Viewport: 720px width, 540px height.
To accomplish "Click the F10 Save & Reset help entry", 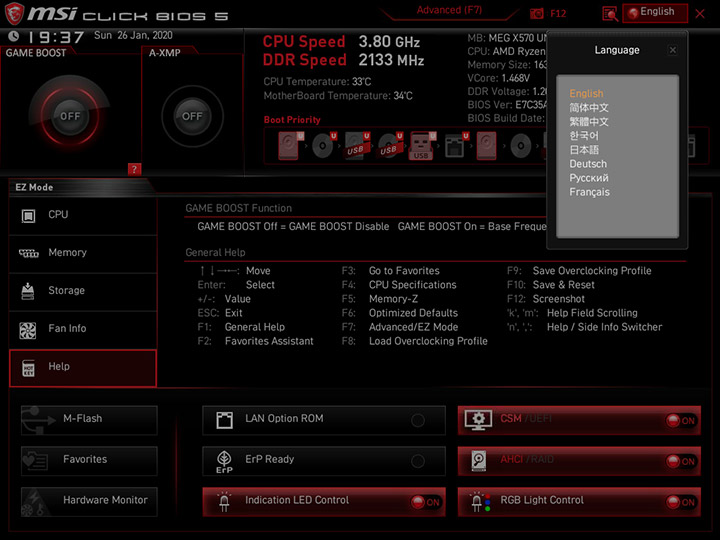I will (x=551, y=285).
